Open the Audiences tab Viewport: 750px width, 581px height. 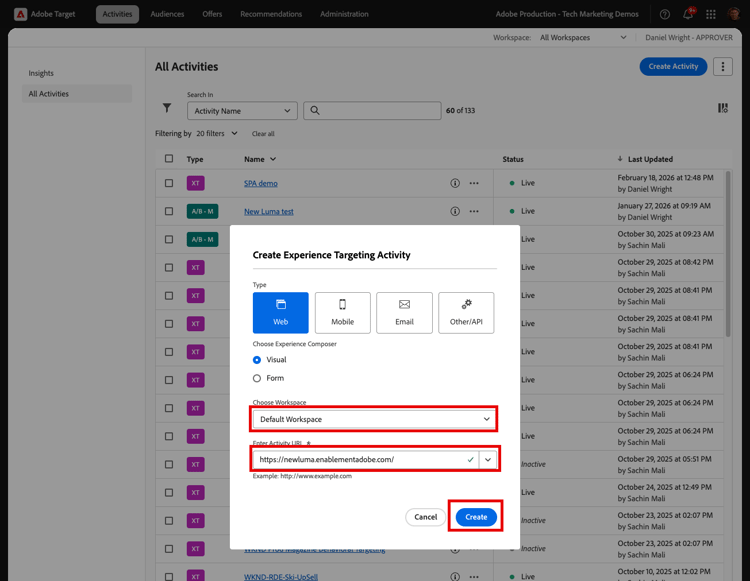(x=167, y=14)
